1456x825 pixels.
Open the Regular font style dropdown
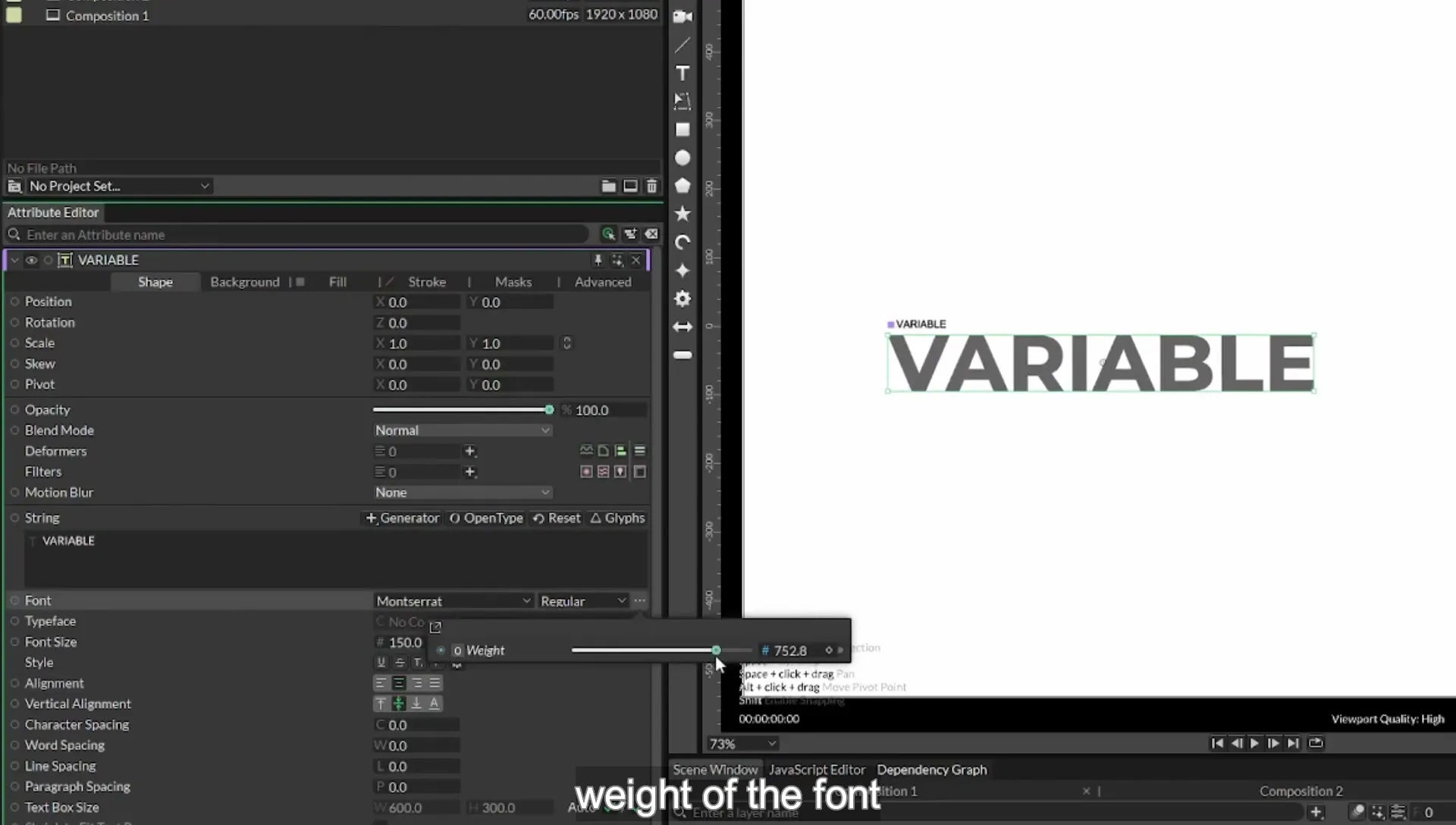pos(583,601)
